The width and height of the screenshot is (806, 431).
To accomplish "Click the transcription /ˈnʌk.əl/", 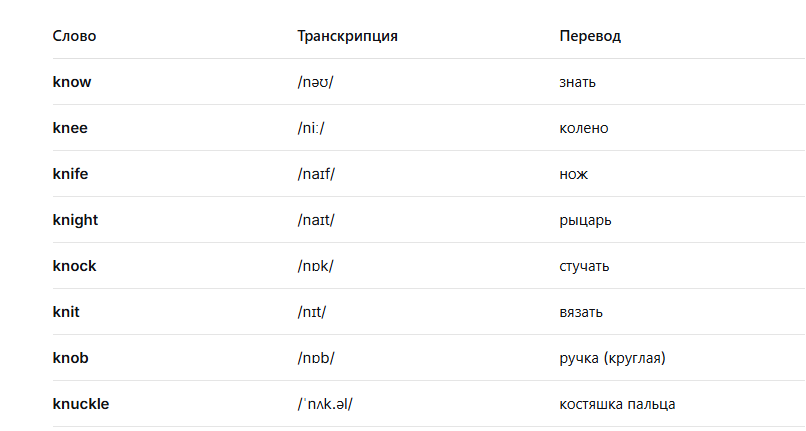I will click(x=328, y=404).
